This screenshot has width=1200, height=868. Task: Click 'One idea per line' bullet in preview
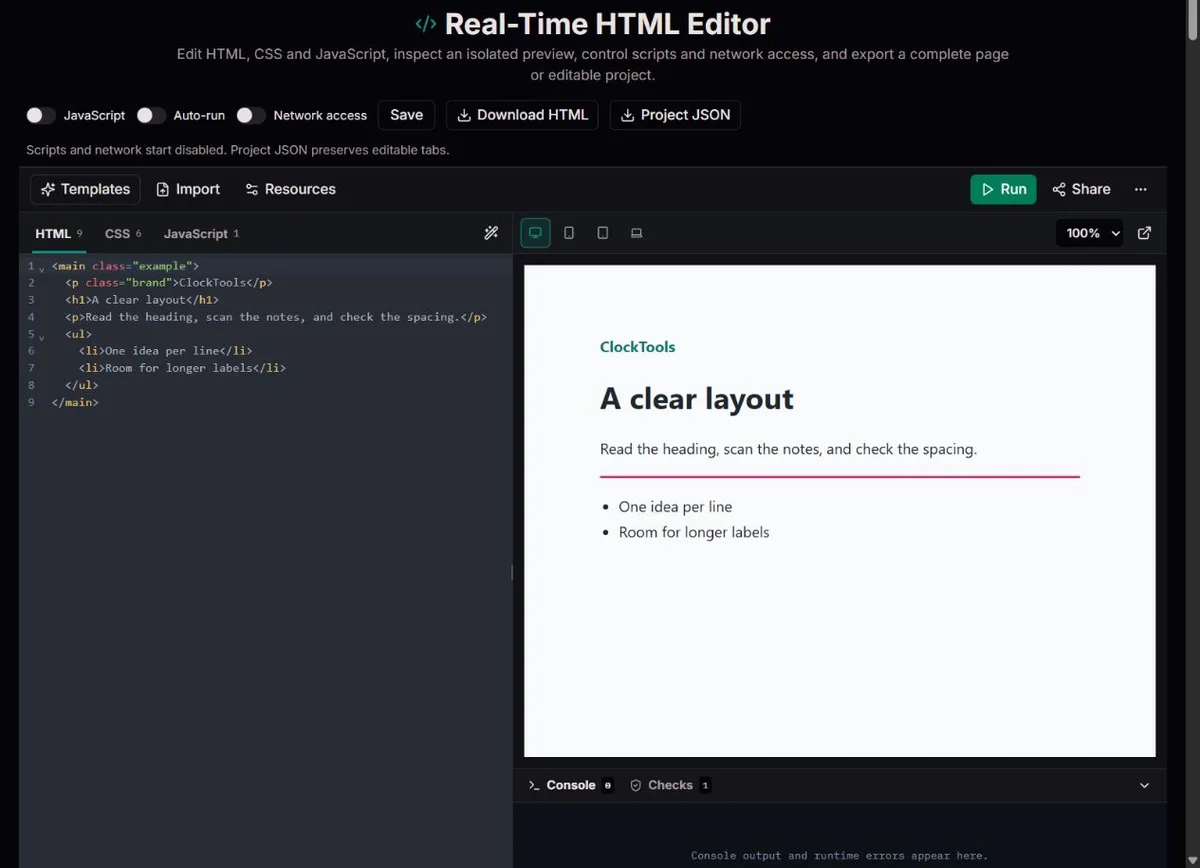click(x=675, y=507)
